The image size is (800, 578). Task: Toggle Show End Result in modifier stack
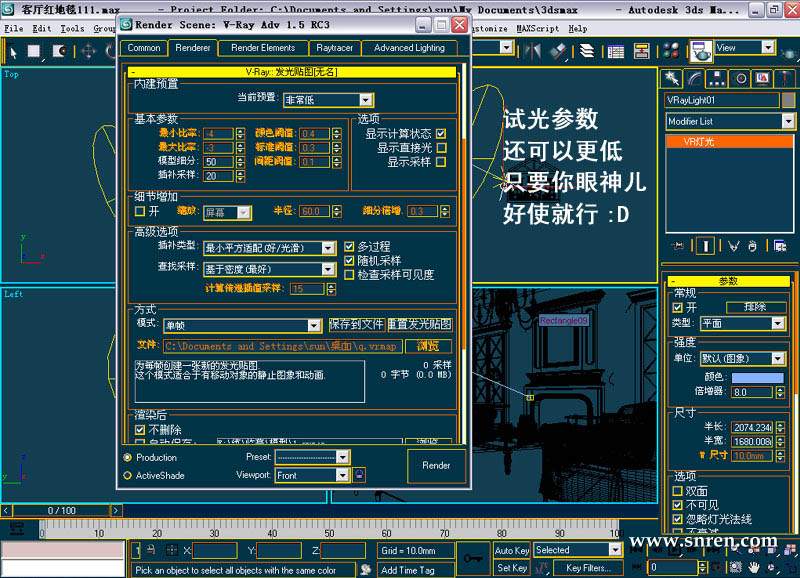coord(706,246)
